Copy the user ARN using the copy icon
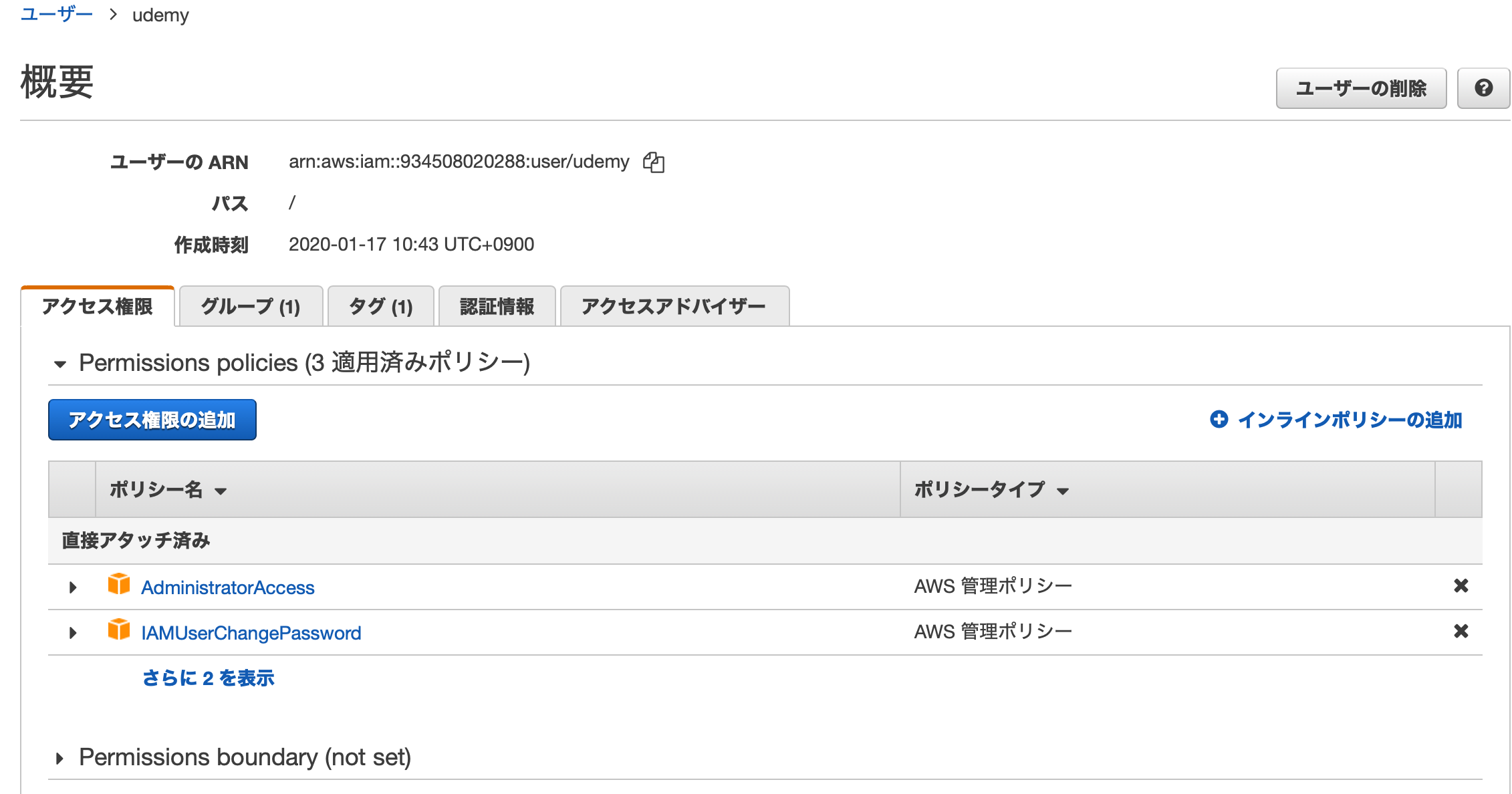Image resolution: width=1512 pixels, height=794 pixels. coord(654,162)
